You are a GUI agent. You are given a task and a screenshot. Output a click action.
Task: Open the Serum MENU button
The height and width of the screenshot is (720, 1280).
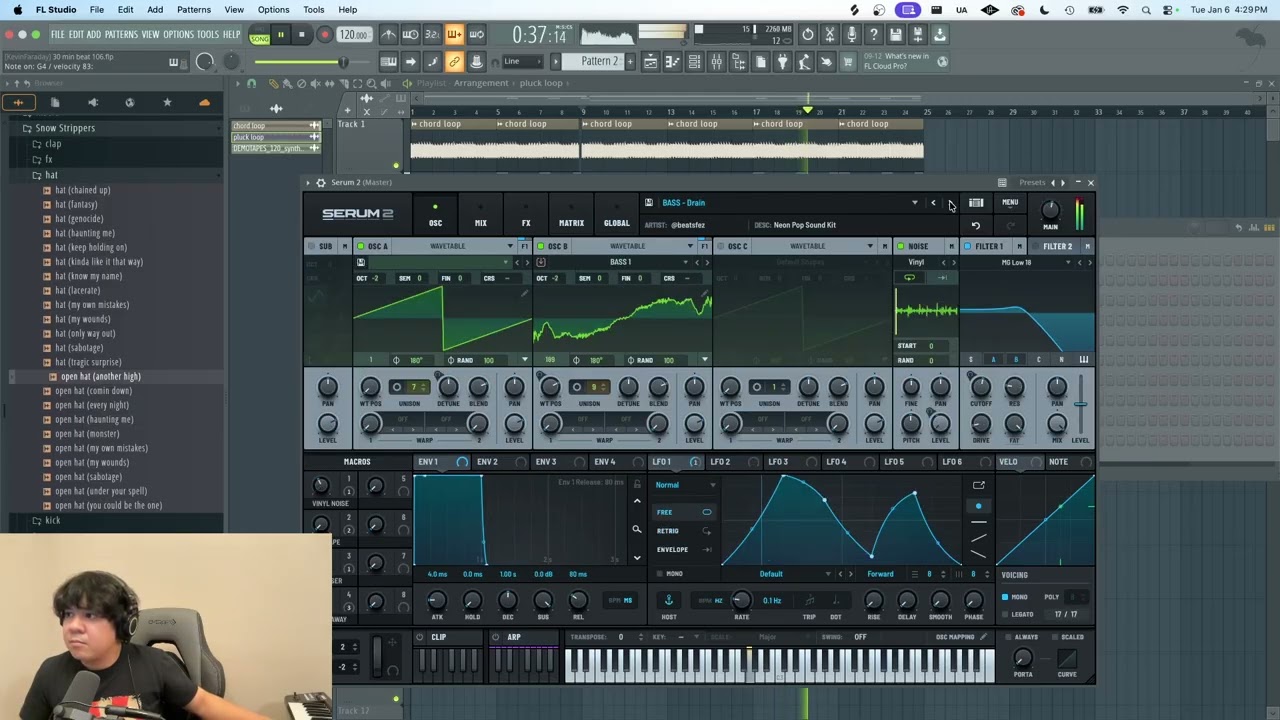[x=1010, y=203]
